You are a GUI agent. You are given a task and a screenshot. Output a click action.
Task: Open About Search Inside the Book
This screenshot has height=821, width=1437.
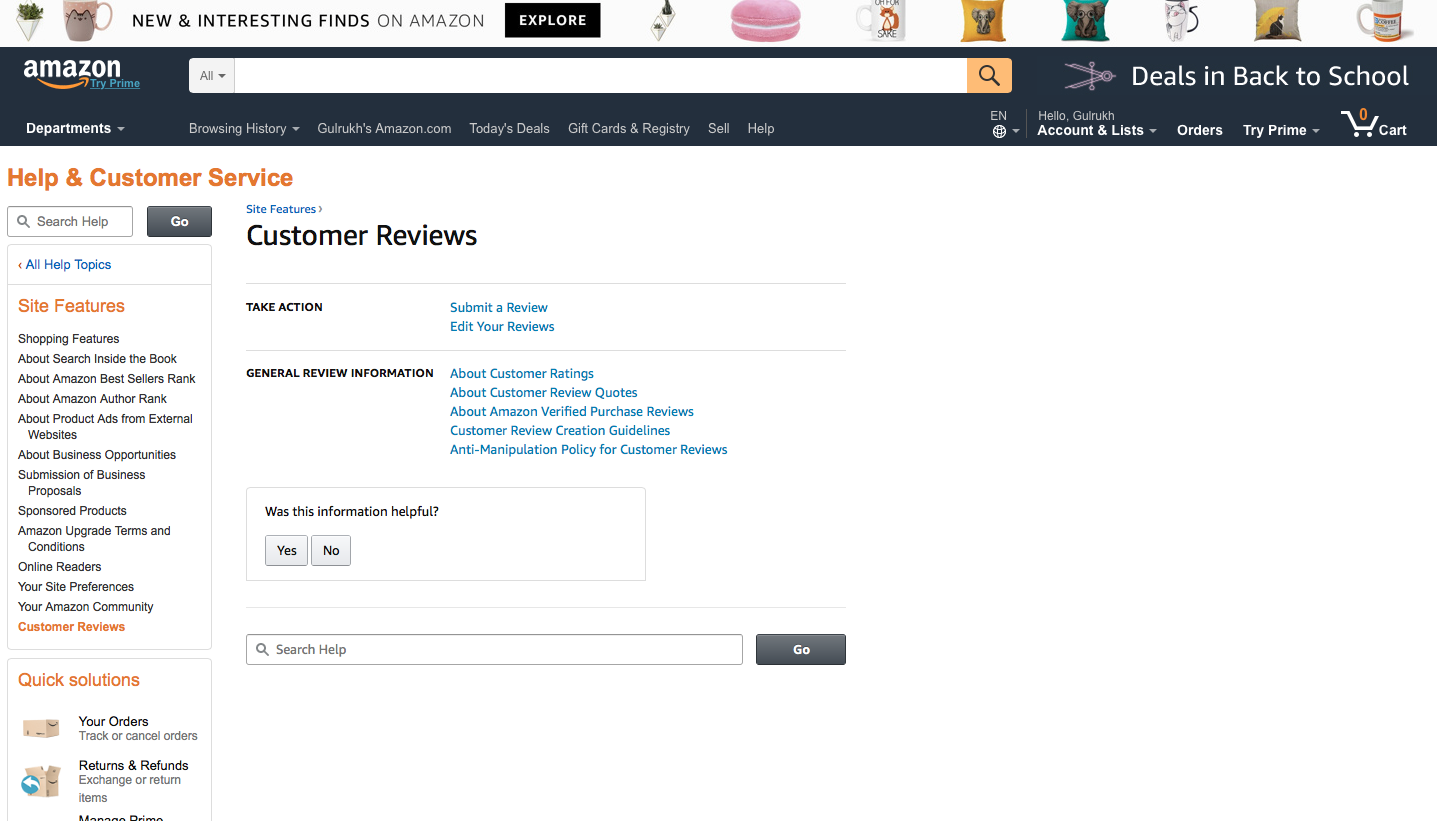[97, 359]
